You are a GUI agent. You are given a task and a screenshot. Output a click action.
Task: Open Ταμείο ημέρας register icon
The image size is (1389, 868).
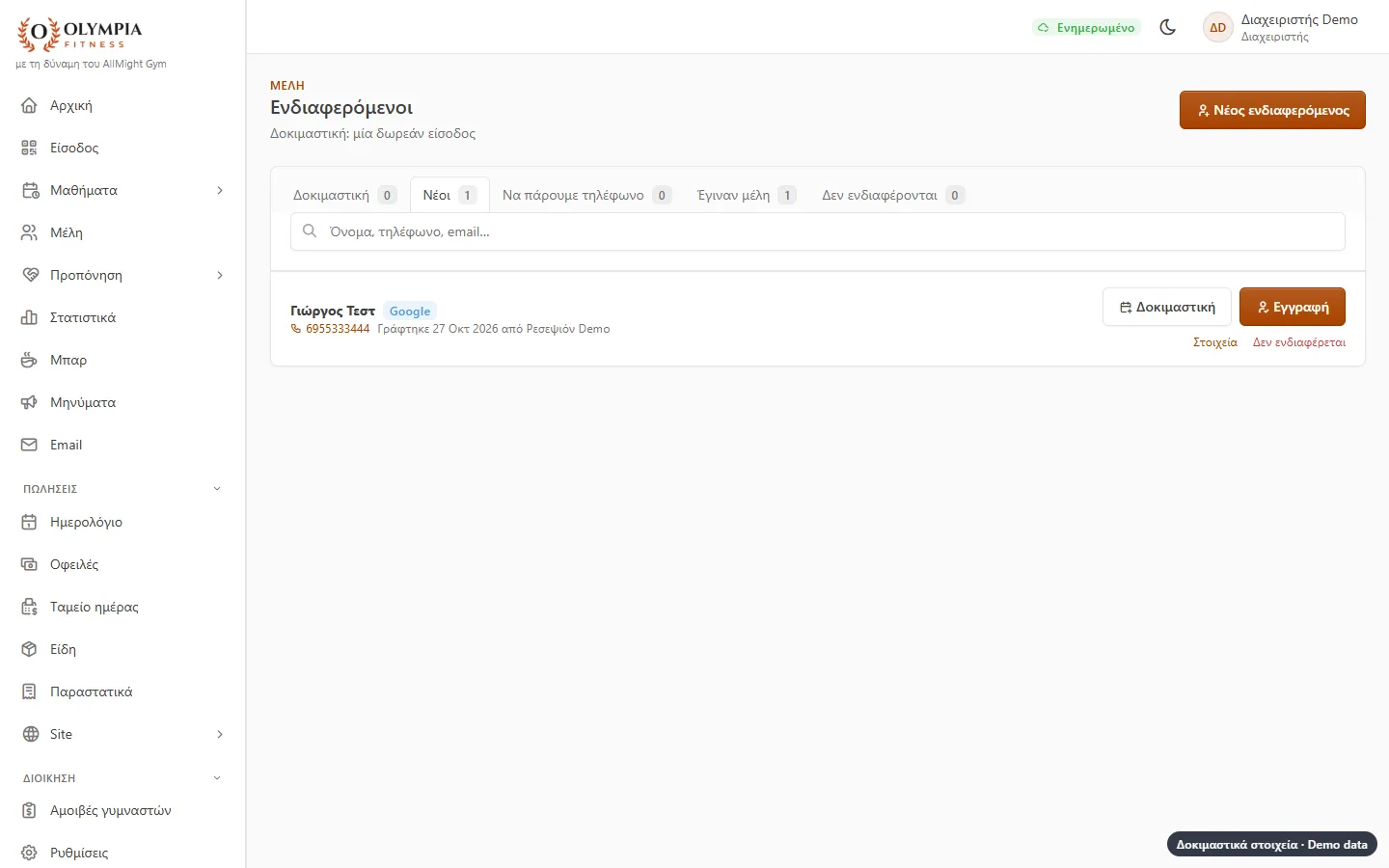29,607
